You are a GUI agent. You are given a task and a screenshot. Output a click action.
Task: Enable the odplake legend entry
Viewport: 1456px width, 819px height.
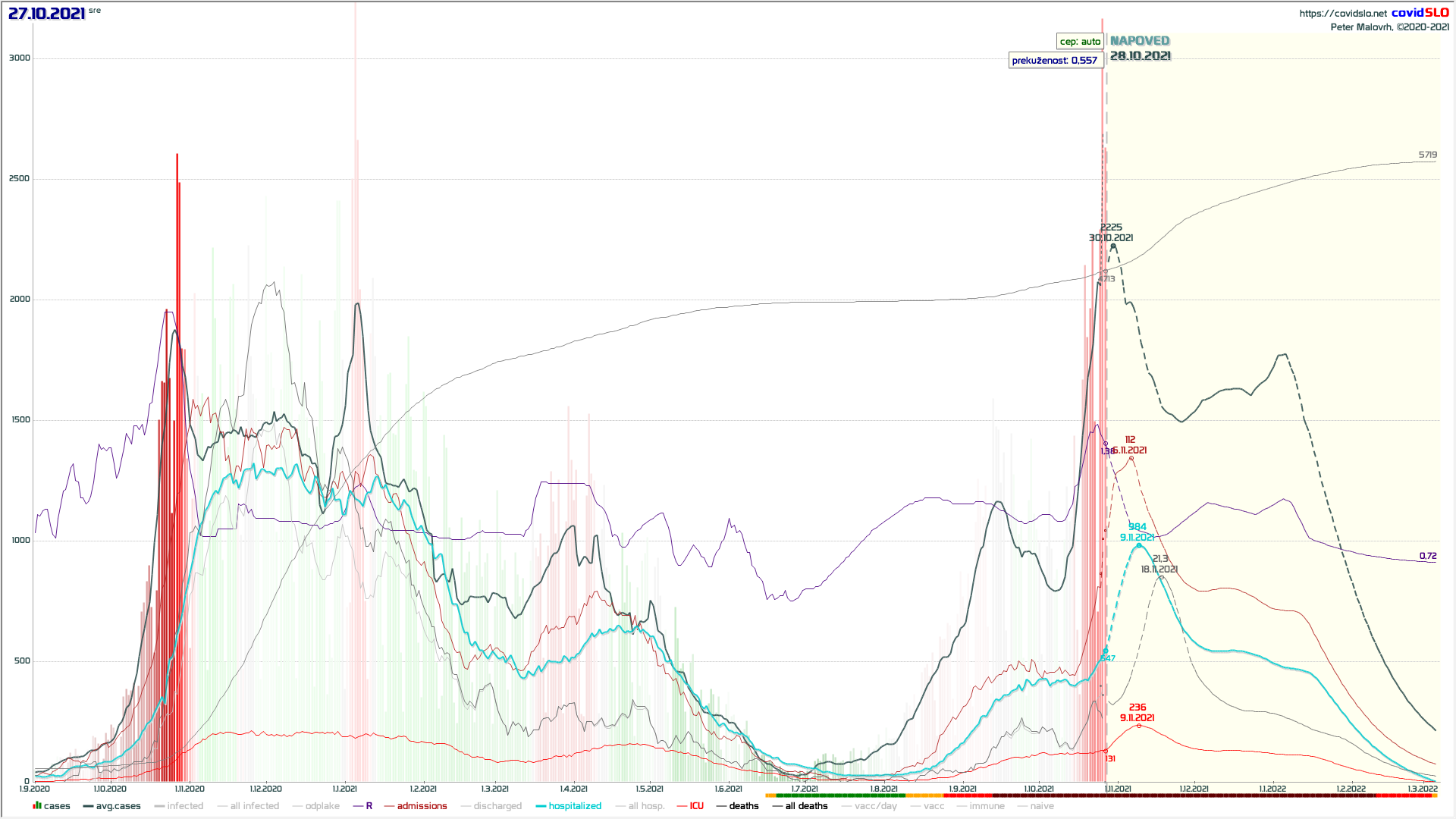322,806
